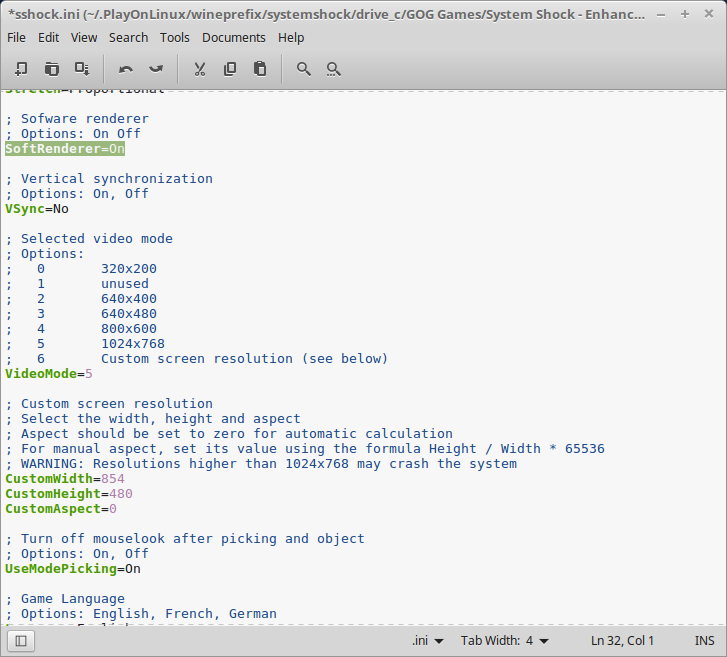Open a file using toolbar icon

click(51, 69)
